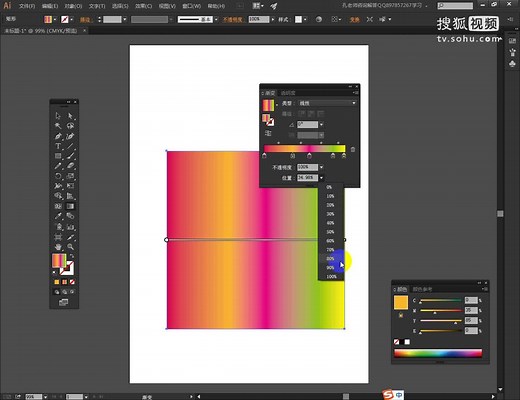520x400 pixels.
Task: Open the File menu
Action: tap(27, 6)
